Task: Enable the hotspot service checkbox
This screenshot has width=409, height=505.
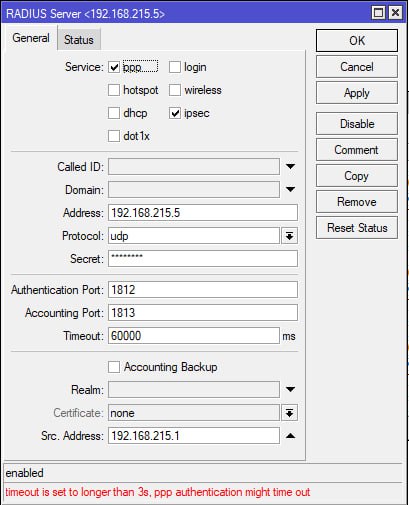Action: (x=114, y=90)
